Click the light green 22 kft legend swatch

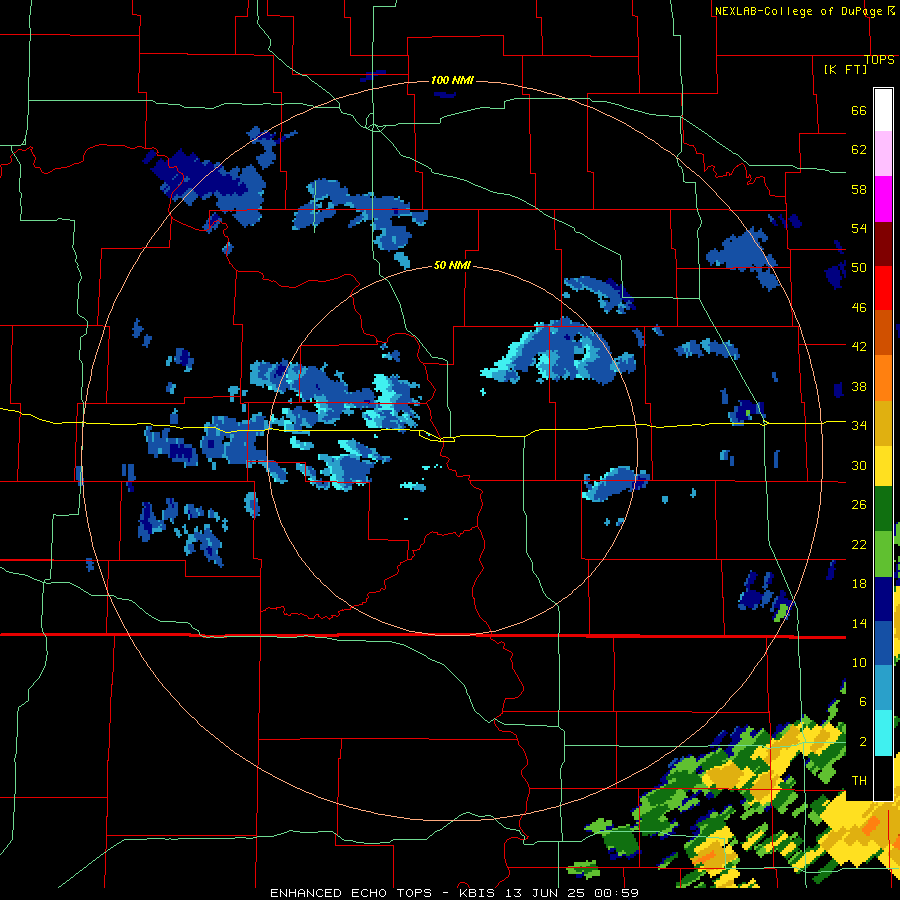click(883, 554)
